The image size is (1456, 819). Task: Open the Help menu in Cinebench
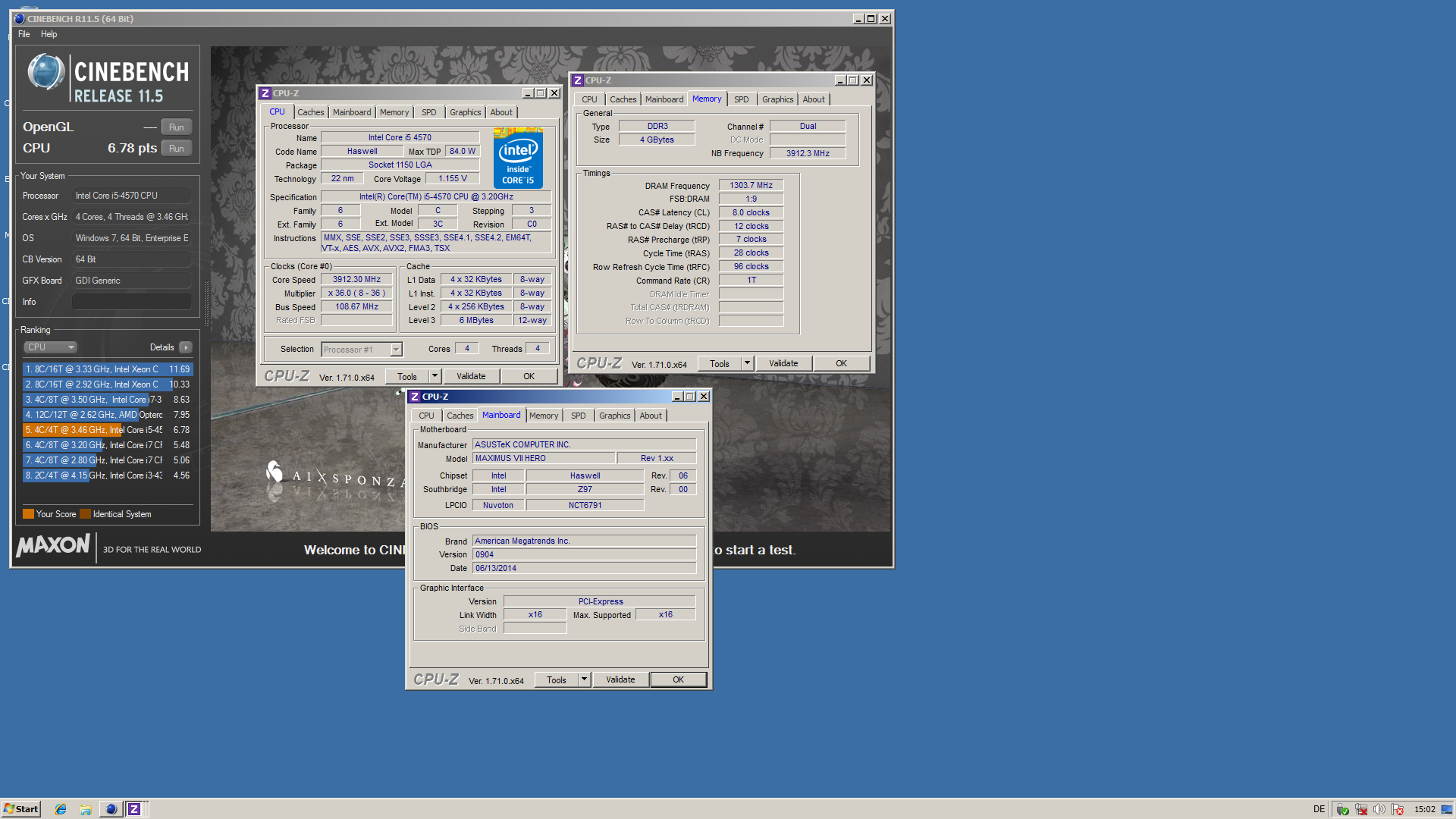(x=49, y=34)
